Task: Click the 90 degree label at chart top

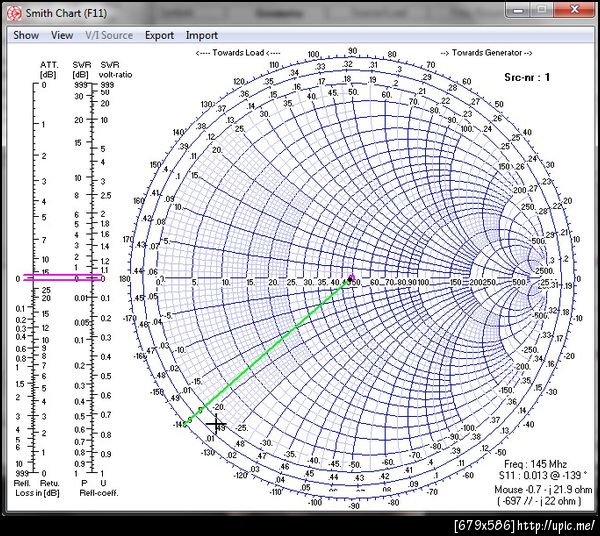Action: pyautogui.click(x=352, y=51)
